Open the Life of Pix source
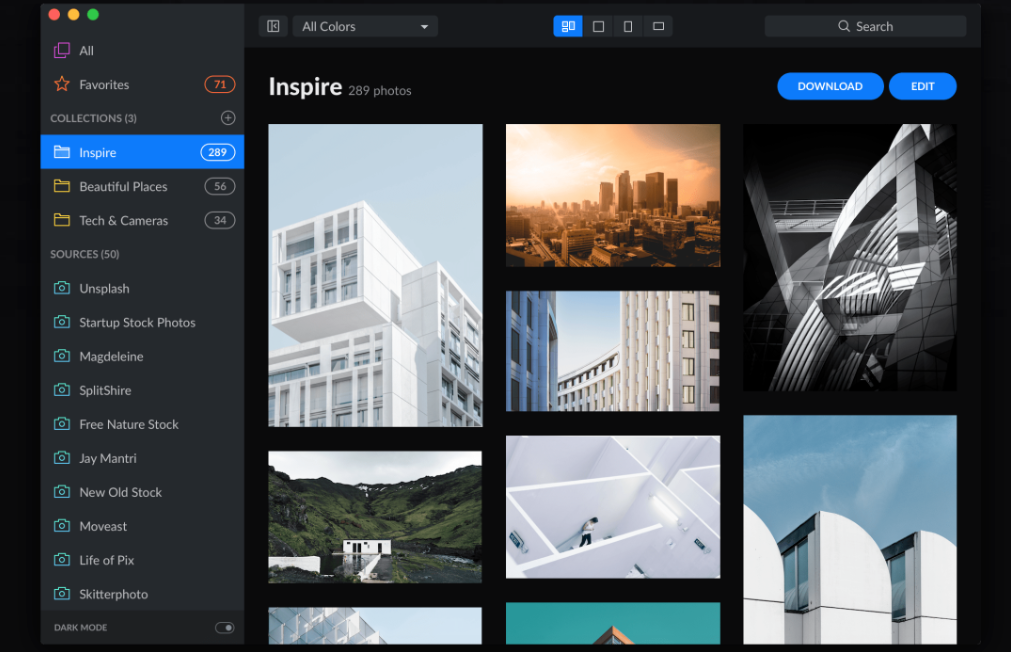Viewport: 1011px width, 652px height. point(142,560)
